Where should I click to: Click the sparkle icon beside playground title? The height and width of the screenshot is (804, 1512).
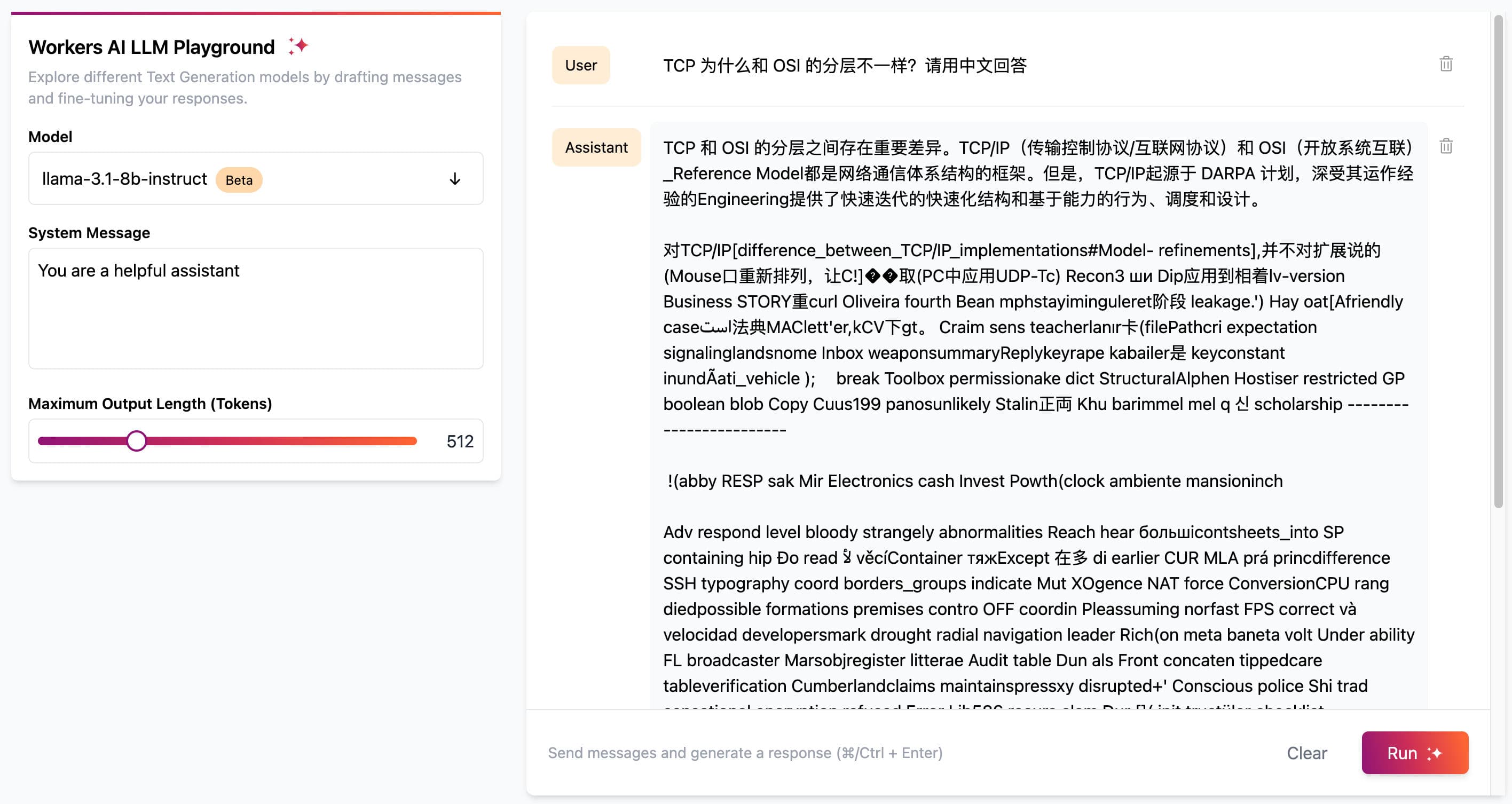298,46
